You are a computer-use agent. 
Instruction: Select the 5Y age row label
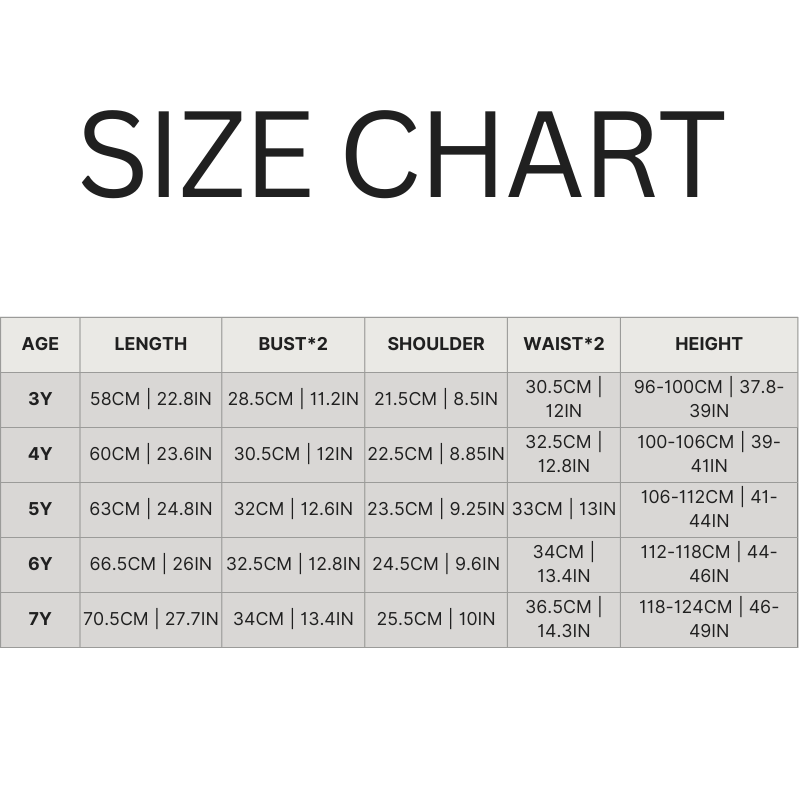point(40,509)
